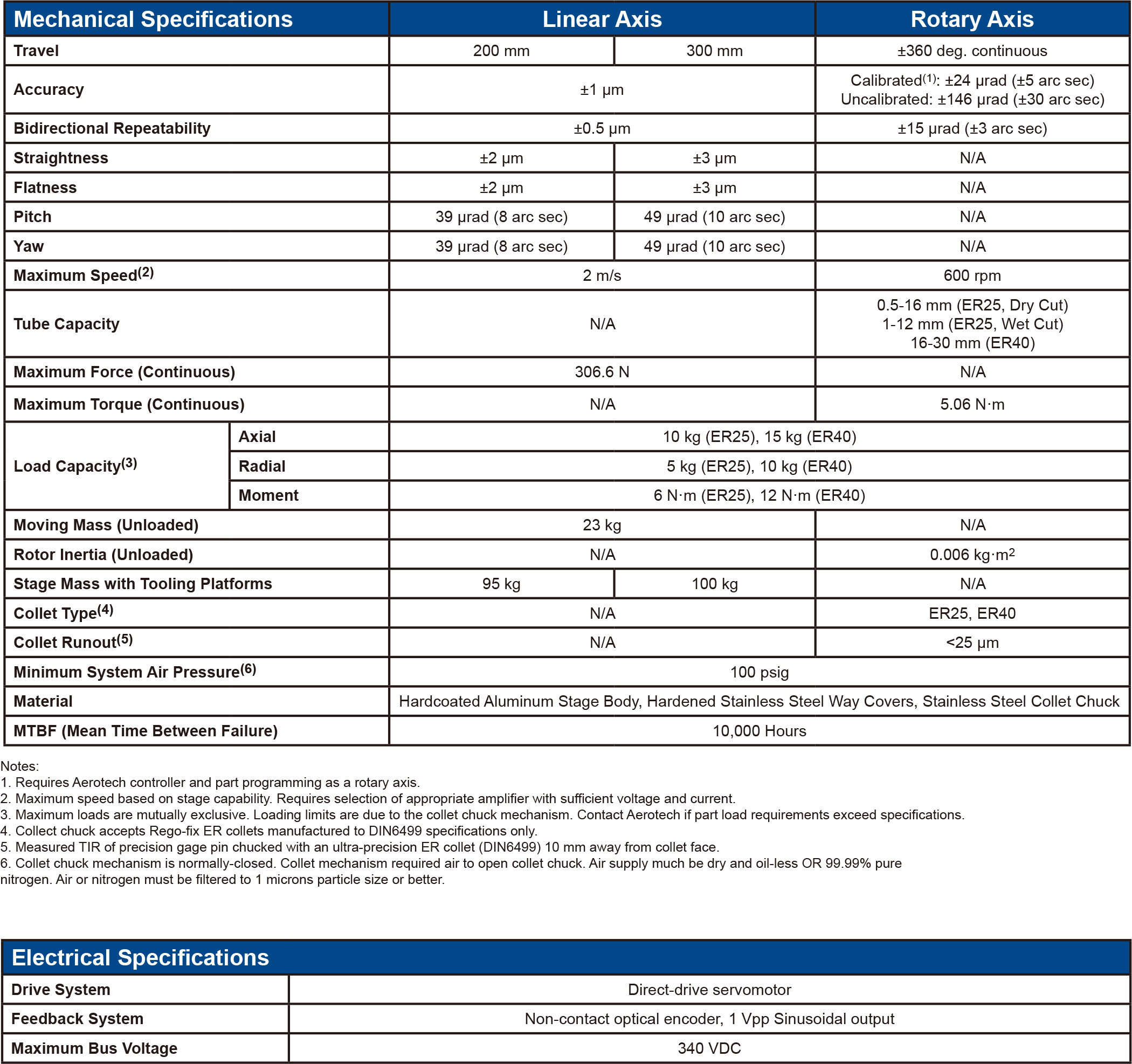Select the Tube Capacity row label
Screen dimensions: 1132x1064
(66, 324)
